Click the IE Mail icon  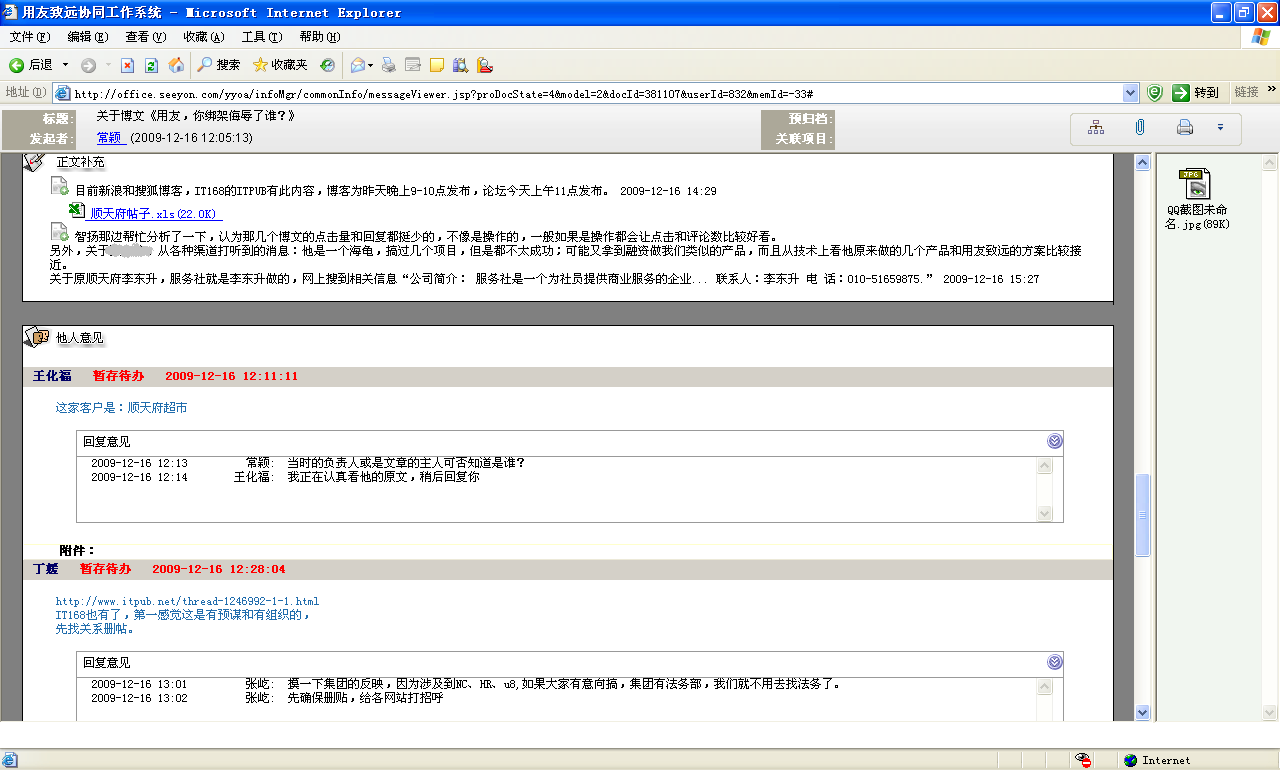(357, 65)
